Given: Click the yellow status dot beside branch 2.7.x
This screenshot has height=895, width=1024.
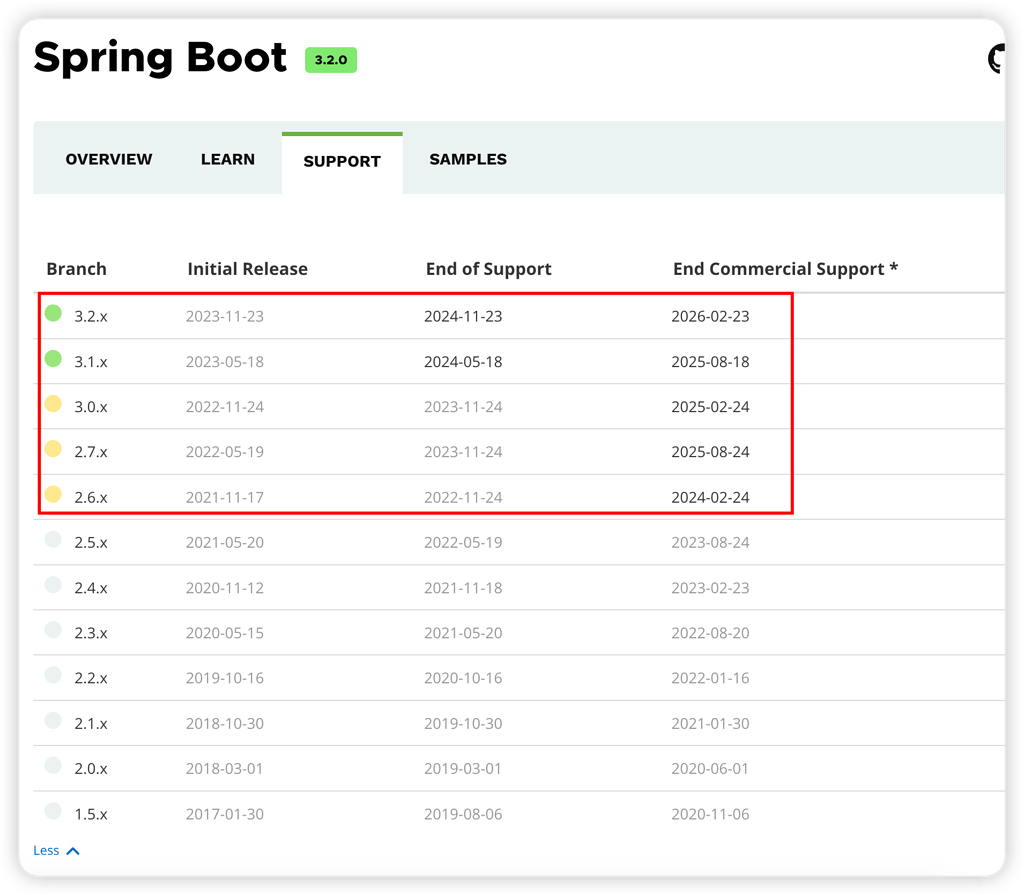Looking at the screenshot, I should tap(52, 448).
